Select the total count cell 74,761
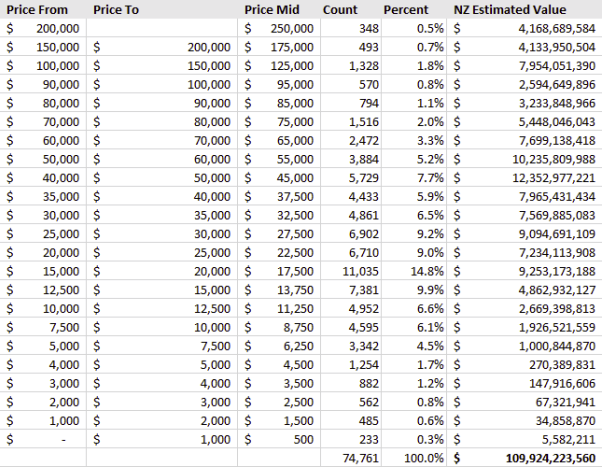The height and width of the screenshot is (467, 602). (351, 458)
